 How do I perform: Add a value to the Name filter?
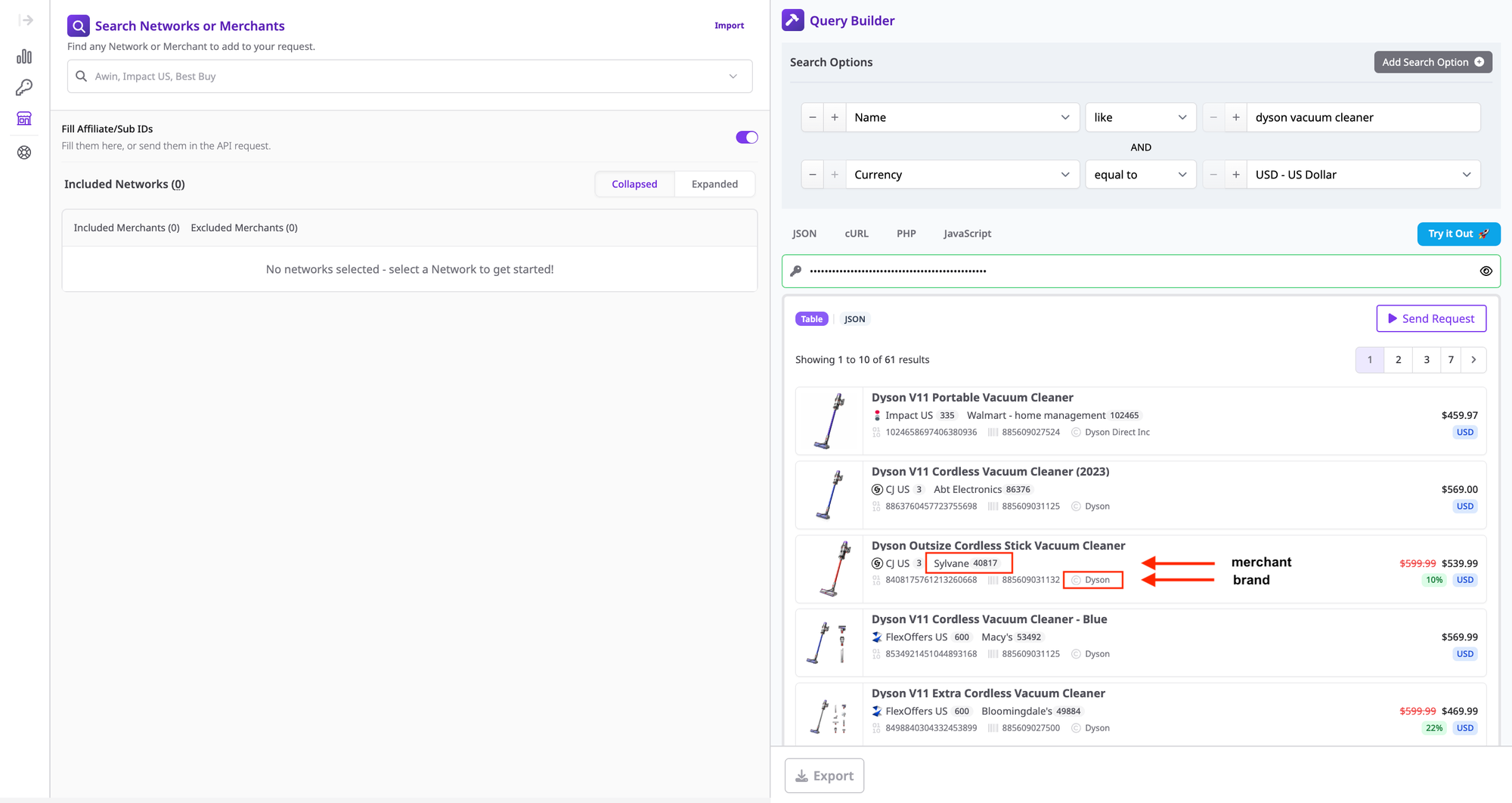[1236, 117]
